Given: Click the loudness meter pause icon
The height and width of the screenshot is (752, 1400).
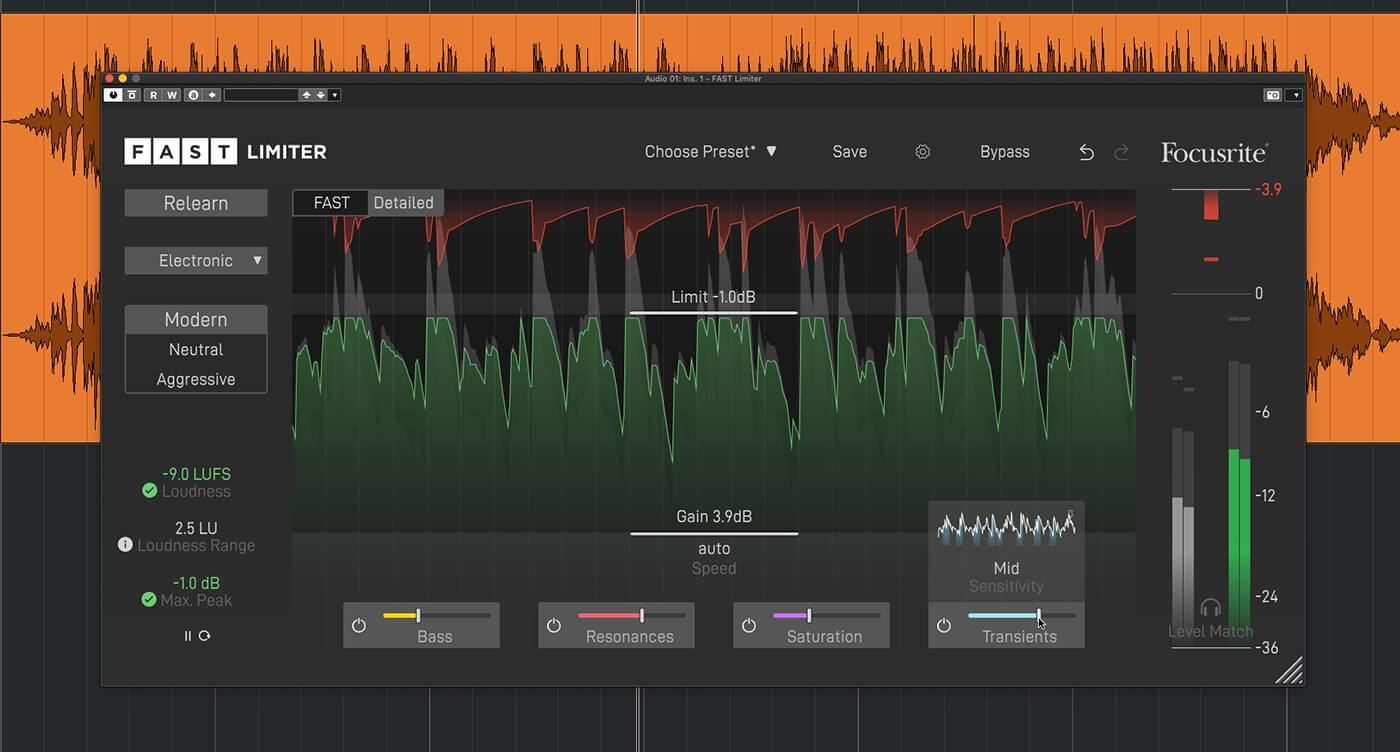Looking at the screenshot, I should point(187,636).
